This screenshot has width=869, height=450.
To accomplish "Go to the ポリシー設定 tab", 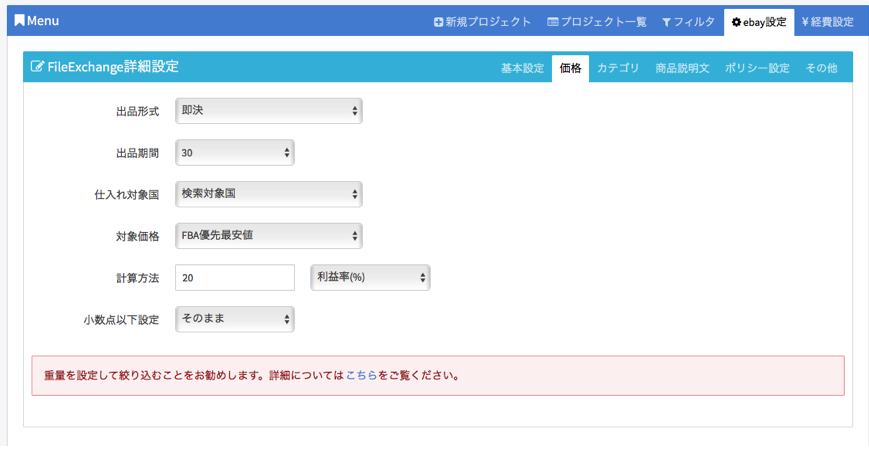I will (757, 68).
